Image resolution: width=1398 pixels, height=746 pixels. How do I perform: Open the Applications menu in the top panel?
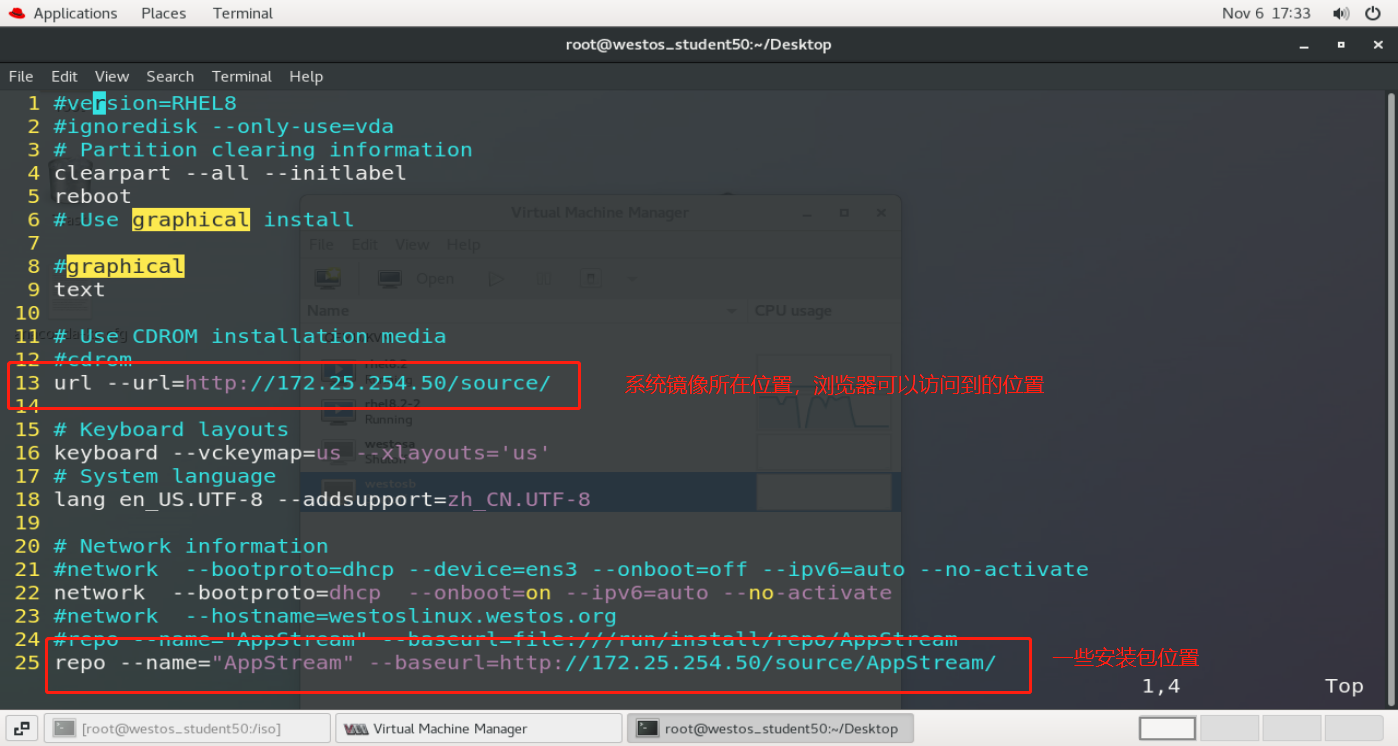63,13
